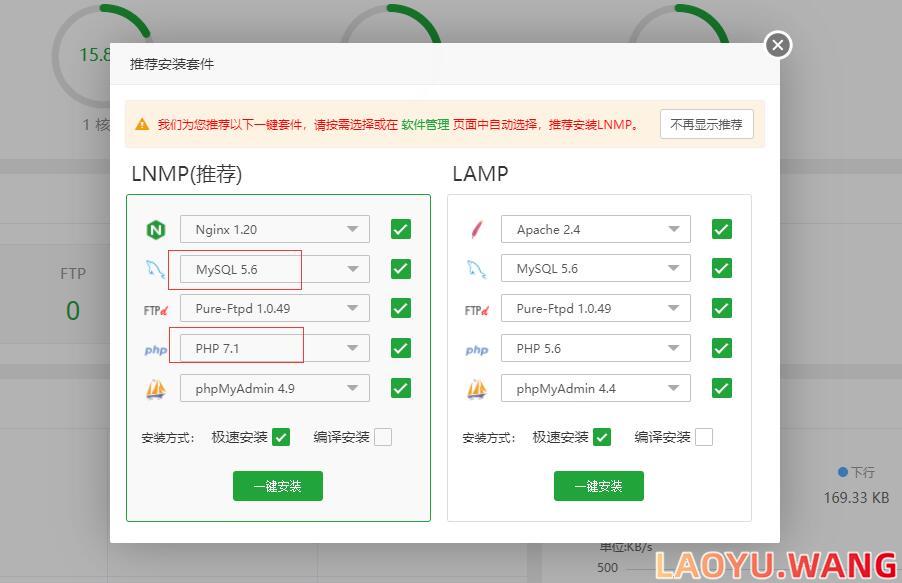This screenshot has width=902, height=583.
Task: Open the LAMP MySQL 5.6 version dropdown
Action: (596, 268)
